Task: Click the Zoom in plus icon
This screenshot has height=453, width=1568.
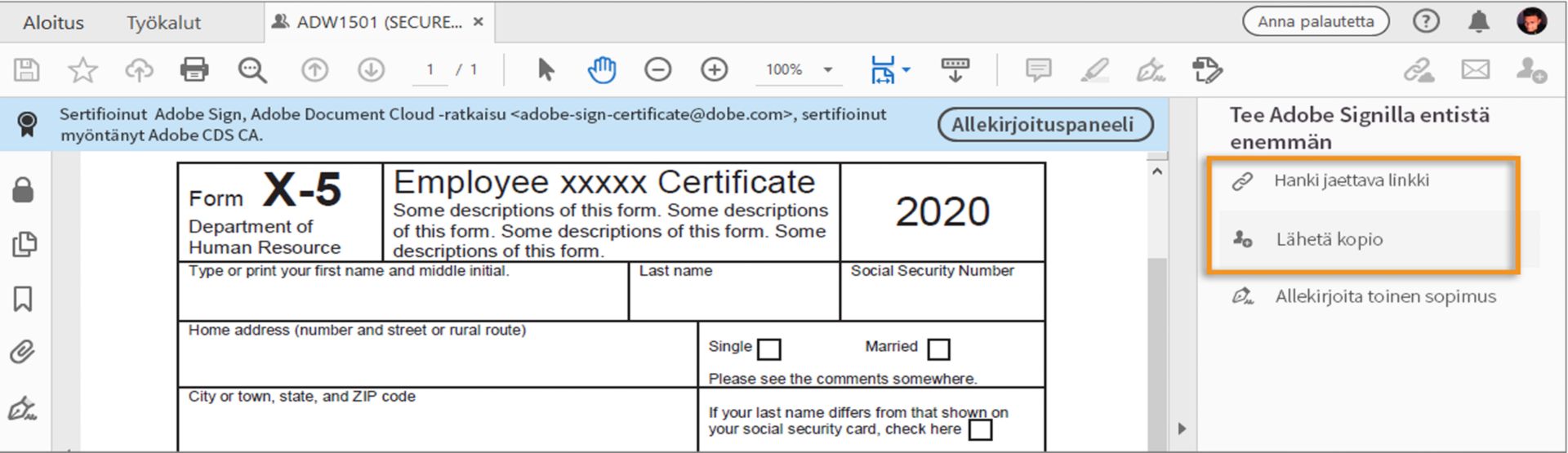Action: click(x=714, y=69)
